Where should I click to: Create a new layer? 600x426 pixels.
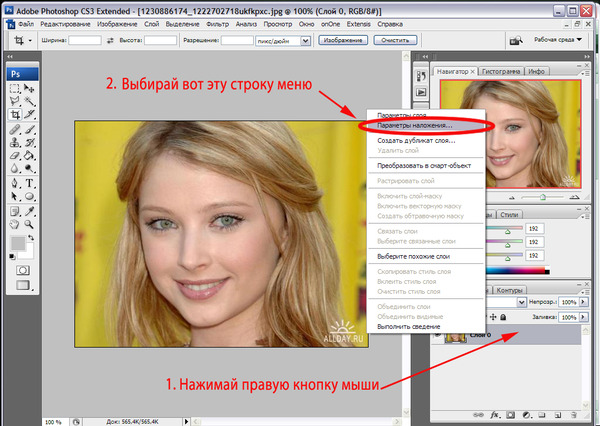tap(558, 415)
